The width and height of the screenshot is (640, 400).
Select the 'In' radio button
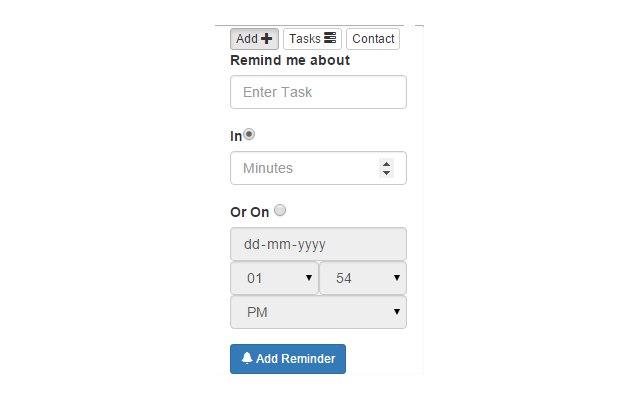pos(249,134)
